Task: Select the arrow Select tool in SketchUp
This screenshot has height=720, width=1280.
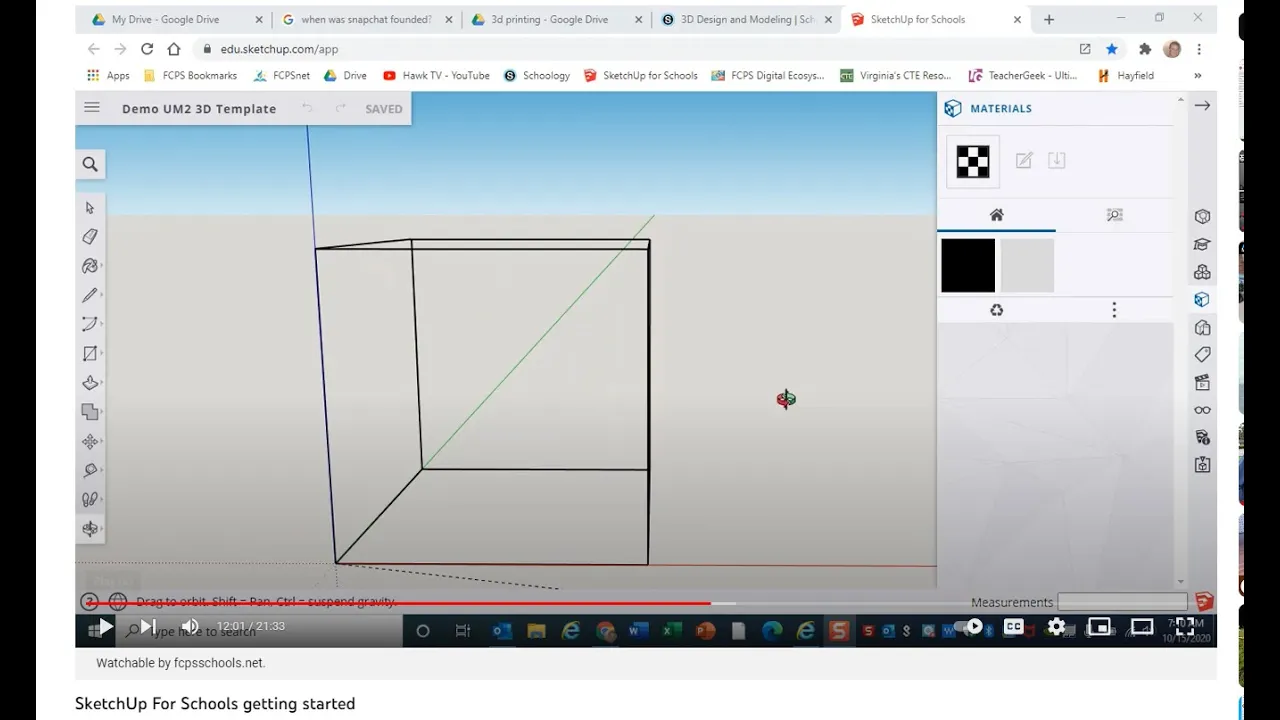Action: pos(90,208)
